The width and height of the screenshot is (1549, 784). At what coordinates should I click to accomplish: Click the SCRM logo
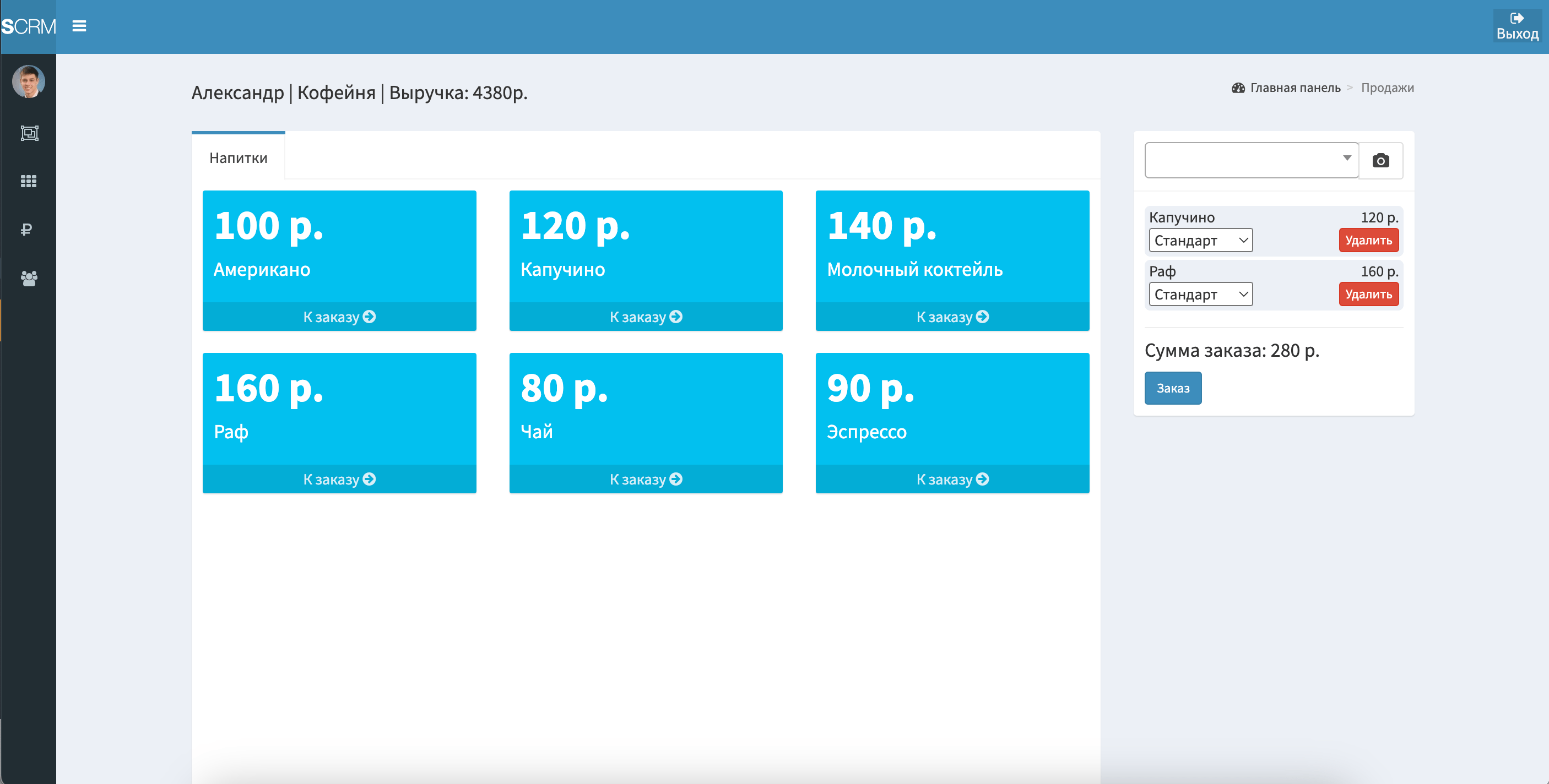click(x=28, y=26)
